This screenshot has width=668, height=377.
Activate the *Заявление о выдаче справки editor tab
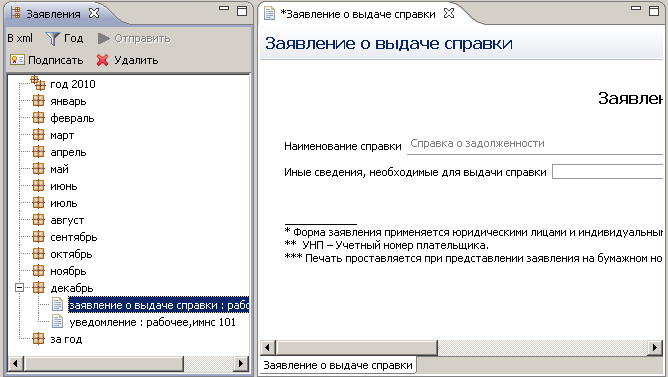[x=358, y=14]
